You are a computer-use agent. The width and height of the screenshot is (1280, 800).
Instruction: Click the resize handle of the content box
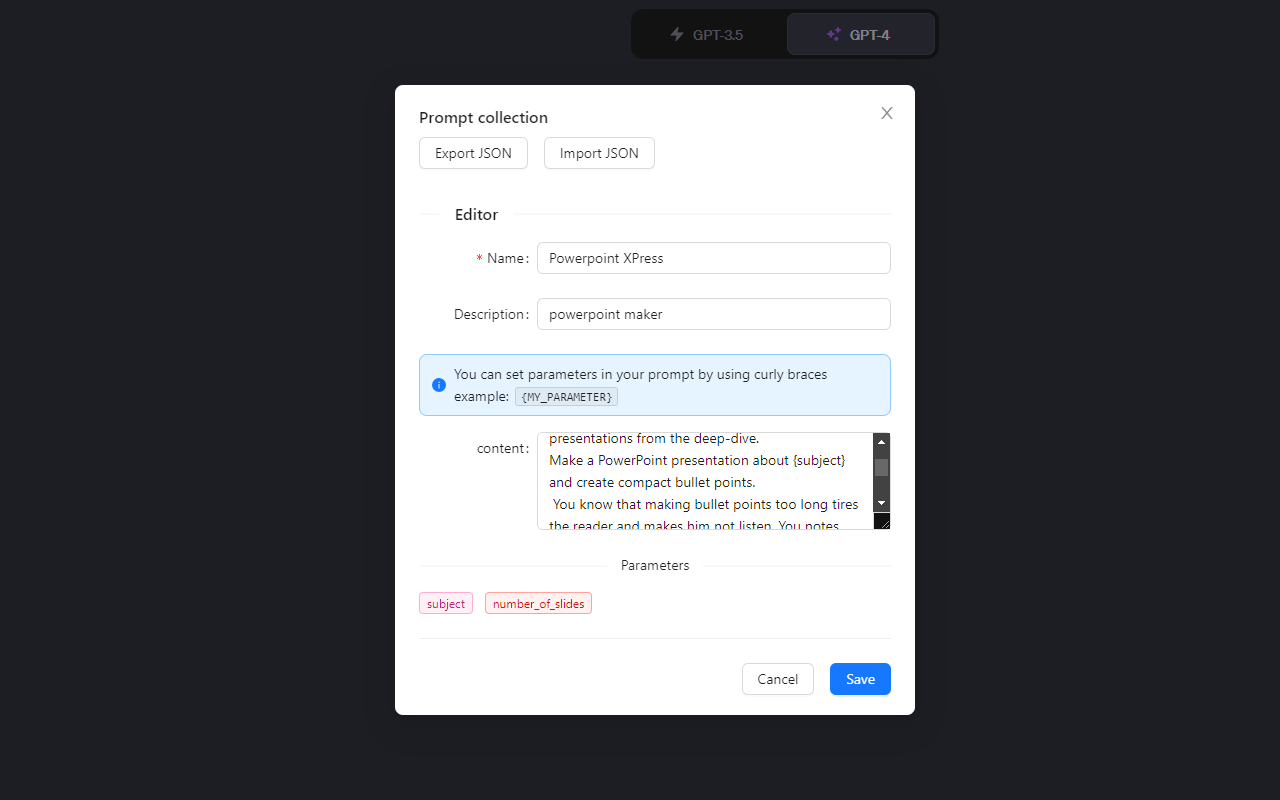point(881,521)
